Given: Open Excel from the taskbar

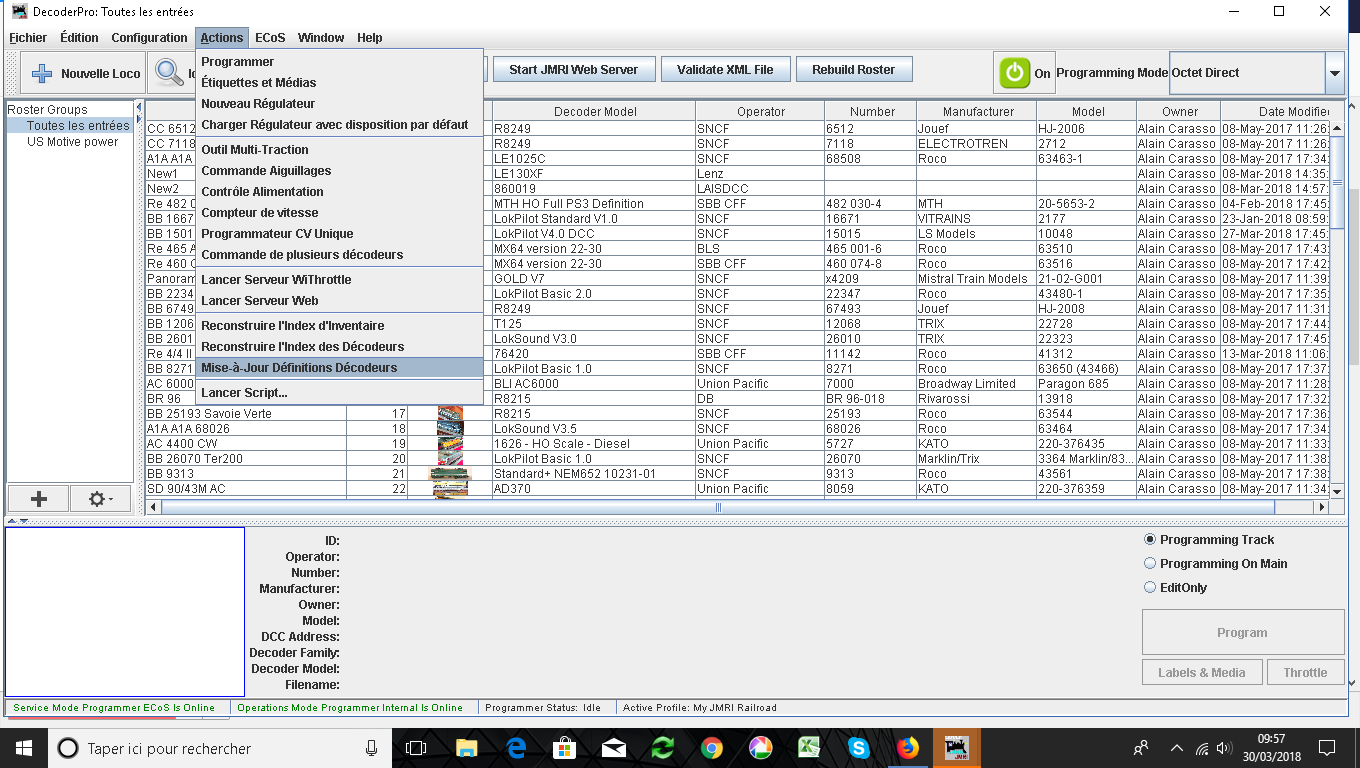Looking at the screenshot, I should click(809, 748).
